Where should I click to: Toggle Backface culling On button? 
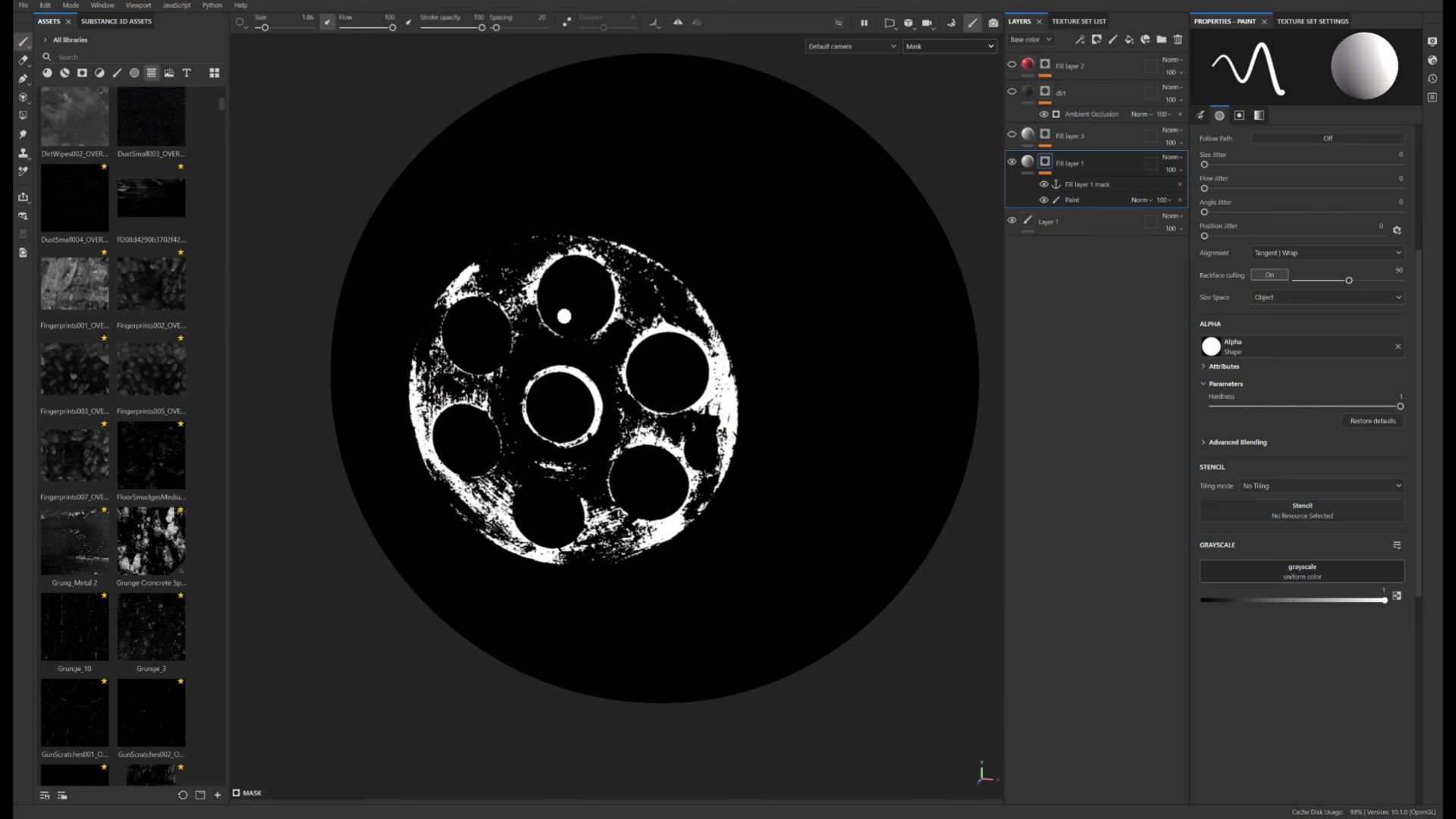(1269, 275)
